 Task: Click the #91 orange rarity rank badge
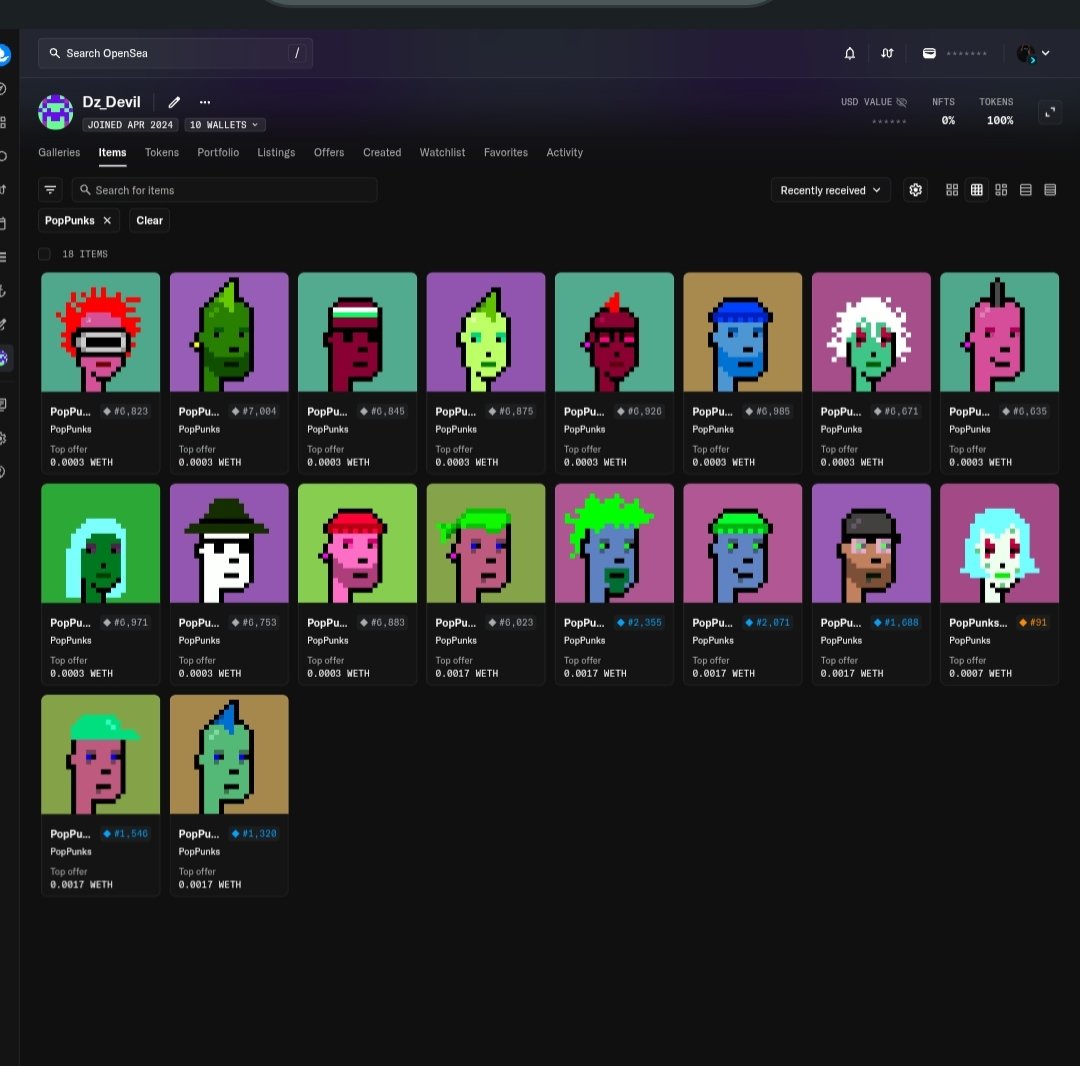[x=1033, y=623]
